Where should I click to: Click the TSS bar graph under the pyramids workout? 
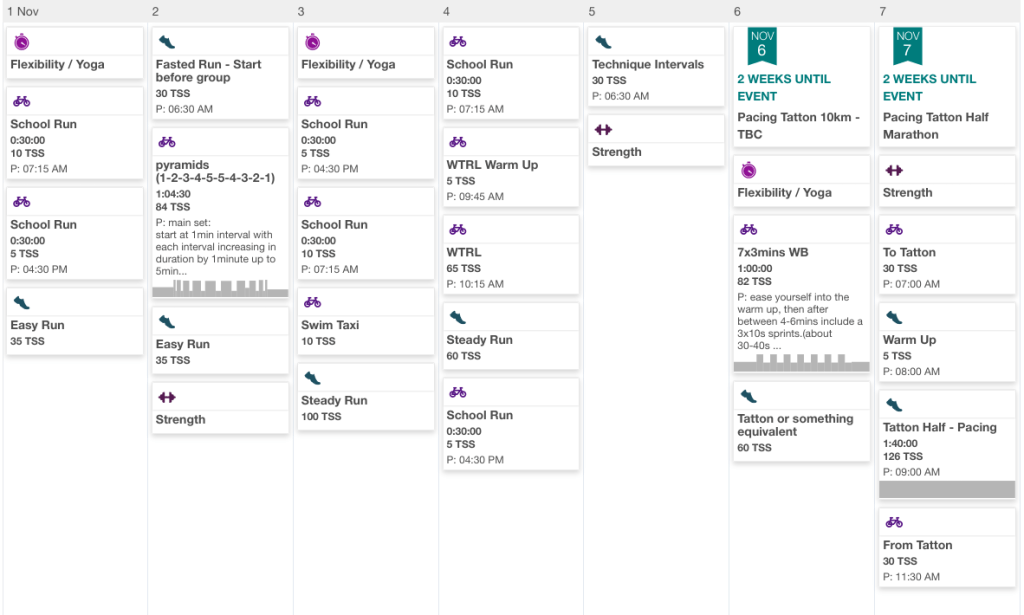(x=219, y=288)
